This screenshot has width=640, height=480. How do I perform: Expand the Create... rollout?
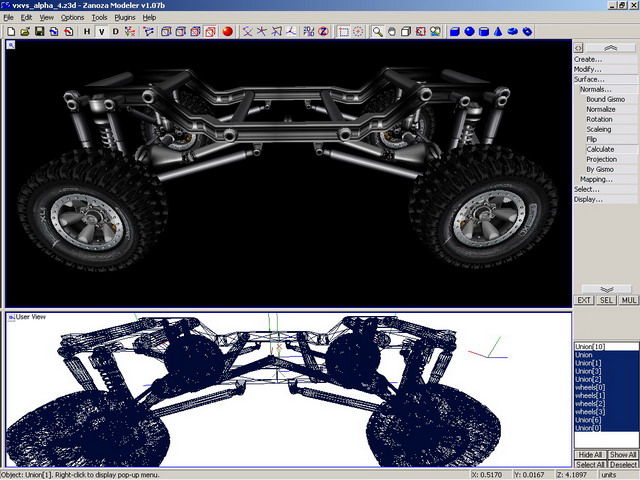click(588, 59)
